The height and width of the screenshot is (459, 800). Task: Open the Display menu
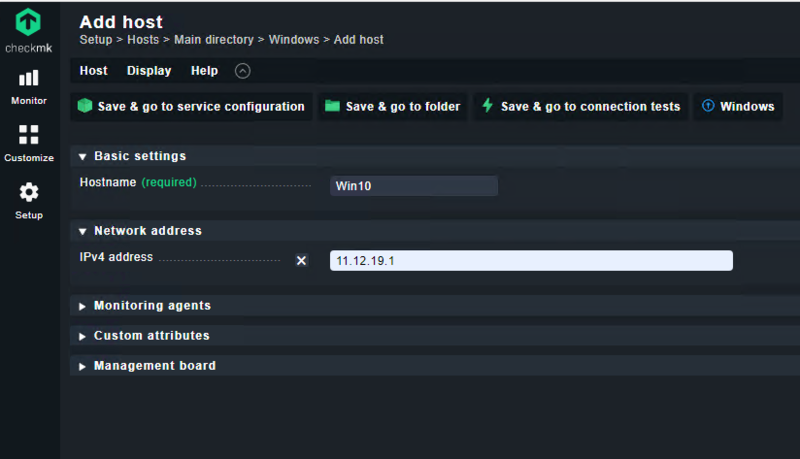click(149, 71)
